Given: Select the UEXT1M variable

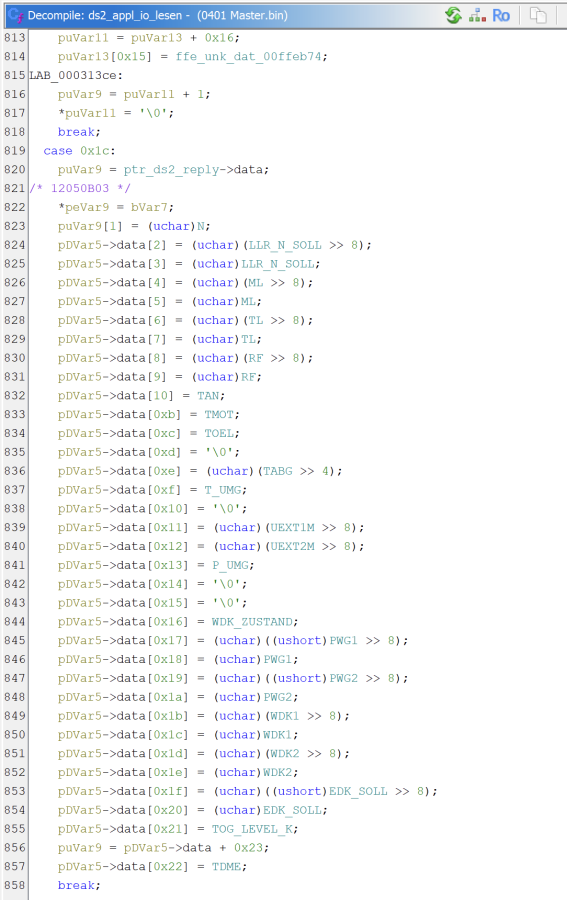Looking at the screenshot, I should tap(292, 527).
